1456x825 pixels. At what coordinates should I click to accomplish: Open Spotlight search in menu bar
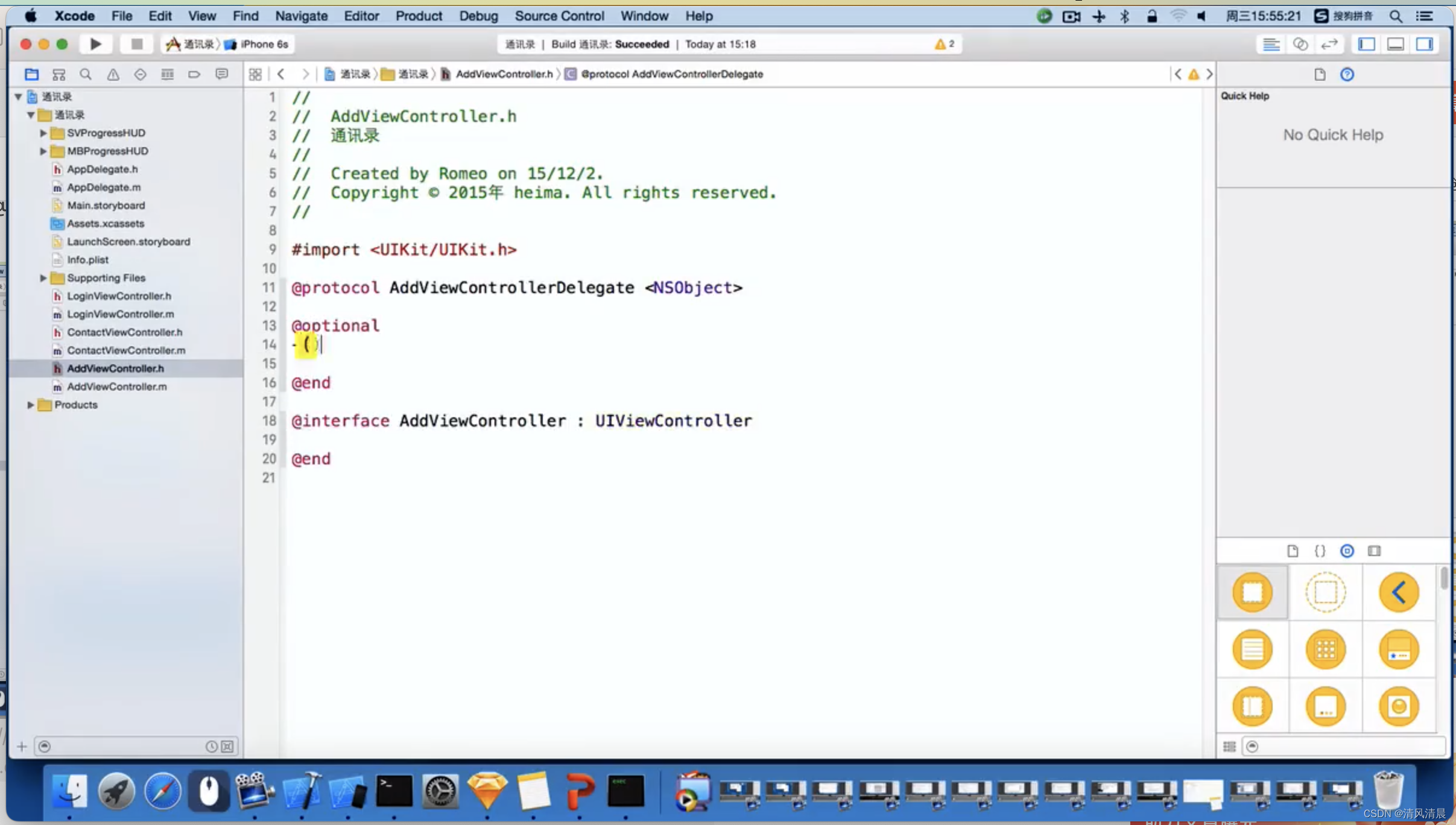(x=1396, y=16)
